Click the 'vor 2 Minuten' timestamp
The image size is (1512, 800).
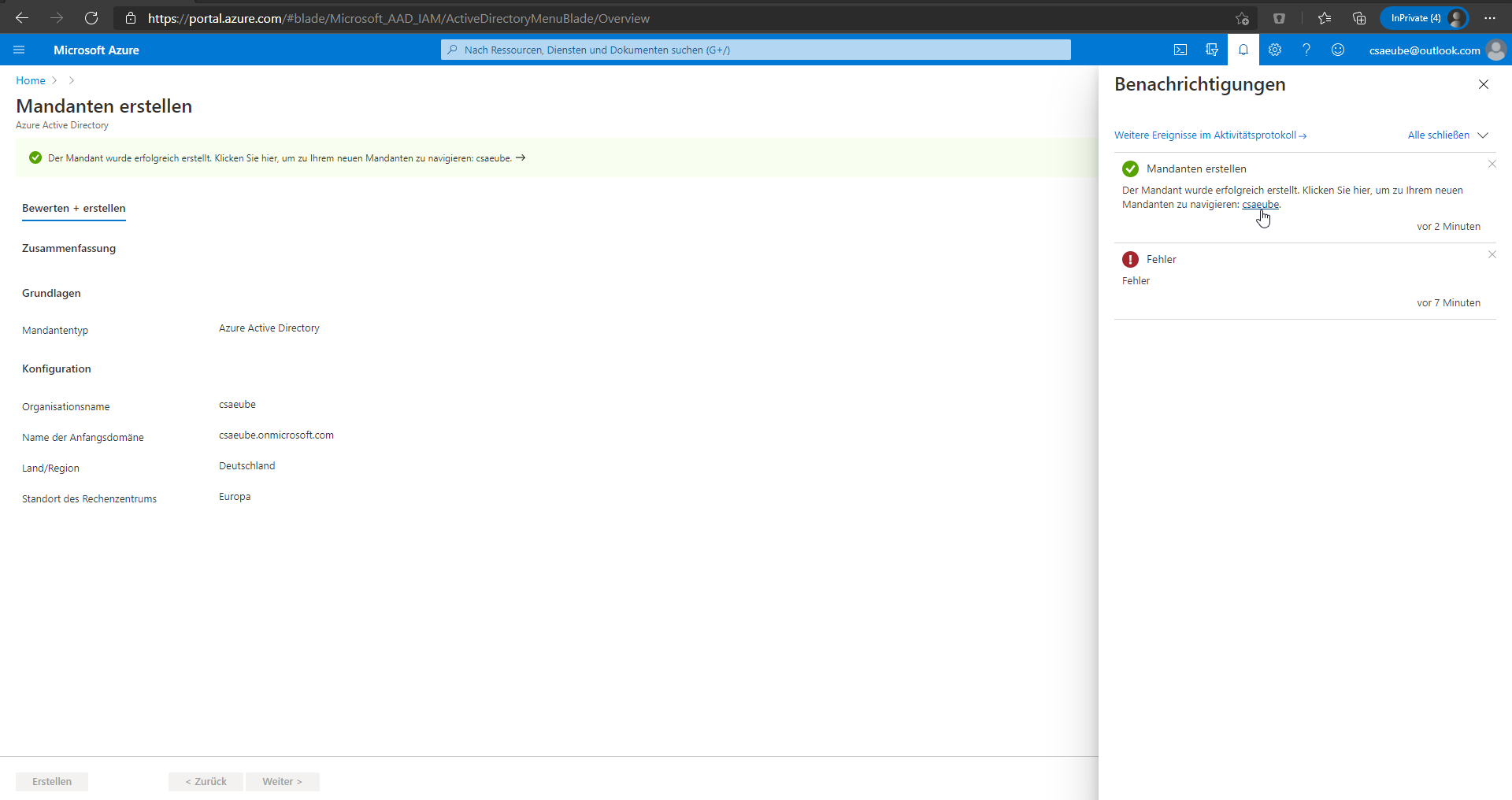(1448, 227)
